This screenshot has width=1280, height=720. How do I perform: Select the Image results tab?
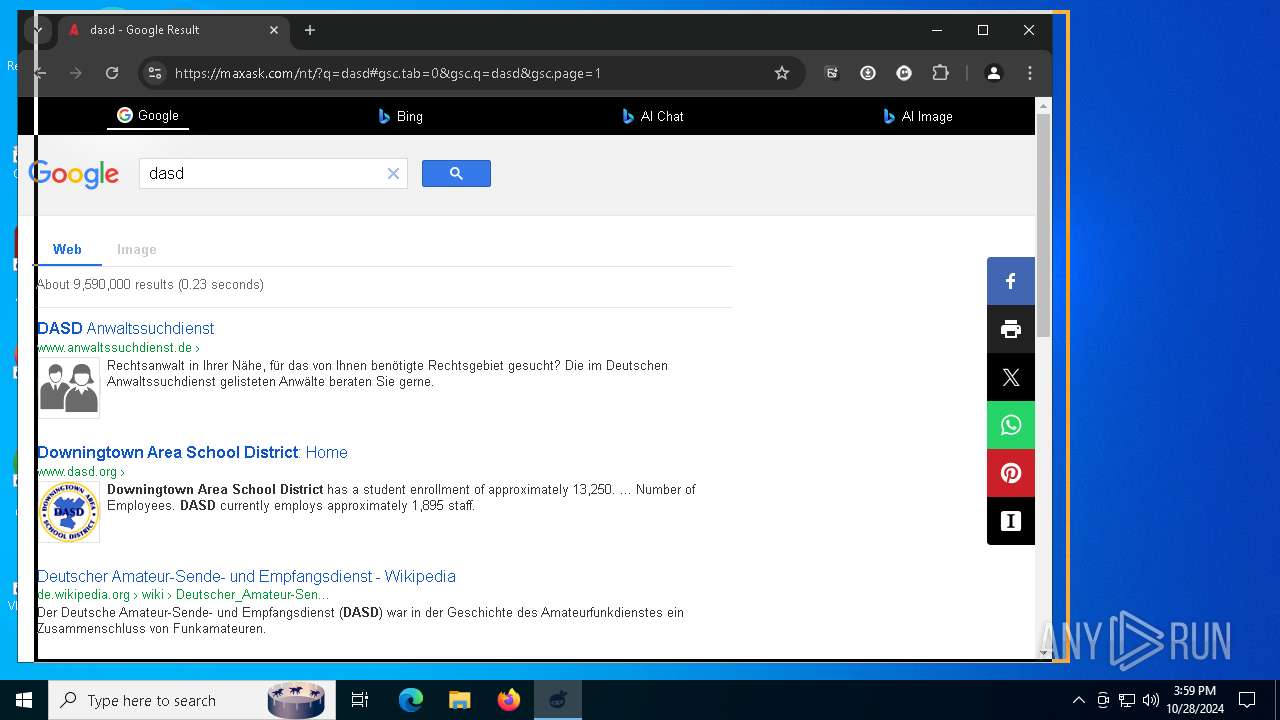(137, 249)
